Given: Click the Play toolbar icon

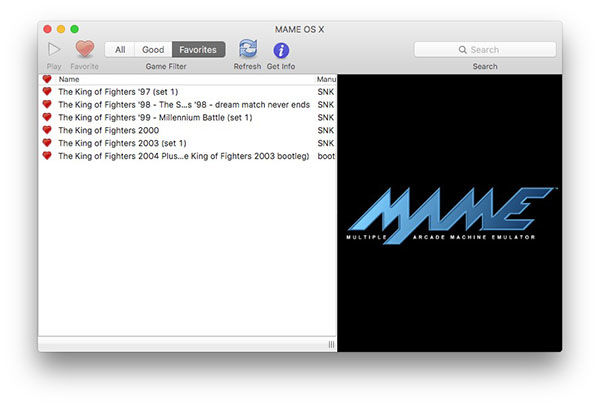Looking at the screenshot, I should tap(54, 49).
